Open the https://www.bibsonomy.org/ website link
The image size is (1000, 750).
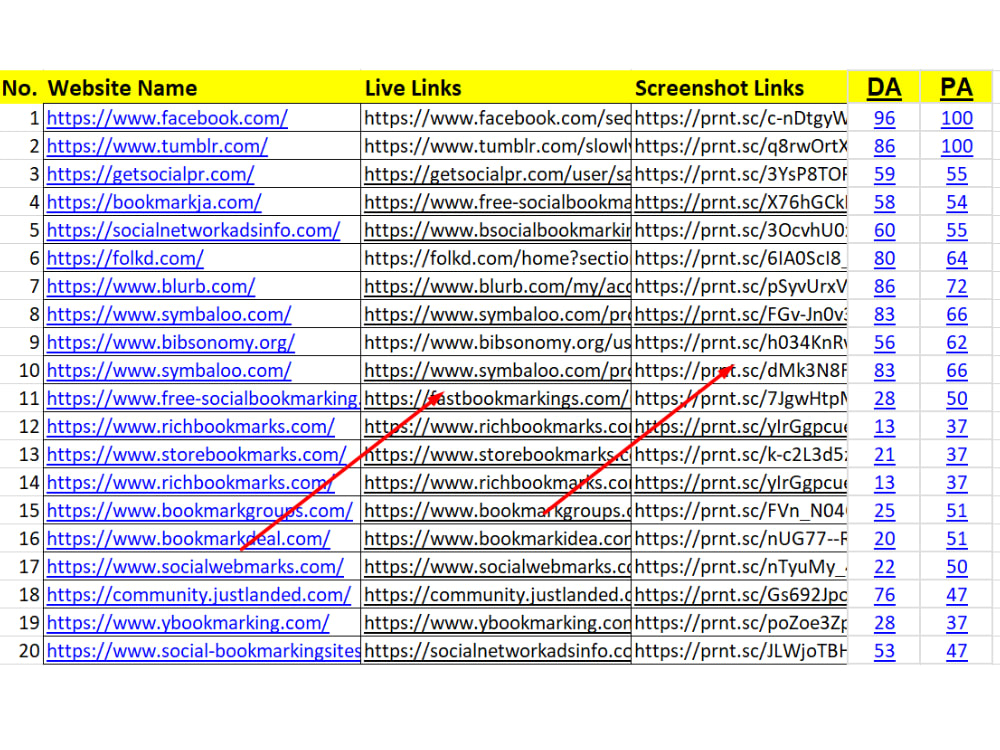[171, 342]
